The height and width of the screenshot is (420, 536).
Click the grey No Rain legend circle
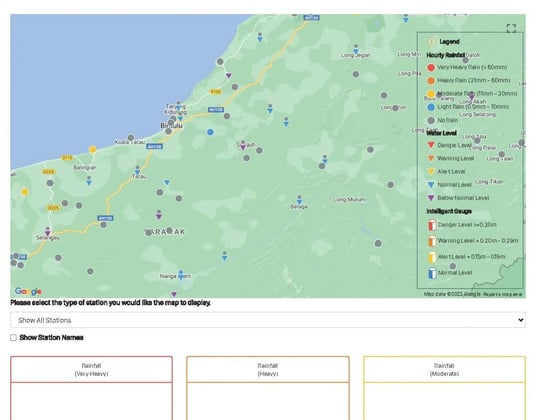point(431,120)
